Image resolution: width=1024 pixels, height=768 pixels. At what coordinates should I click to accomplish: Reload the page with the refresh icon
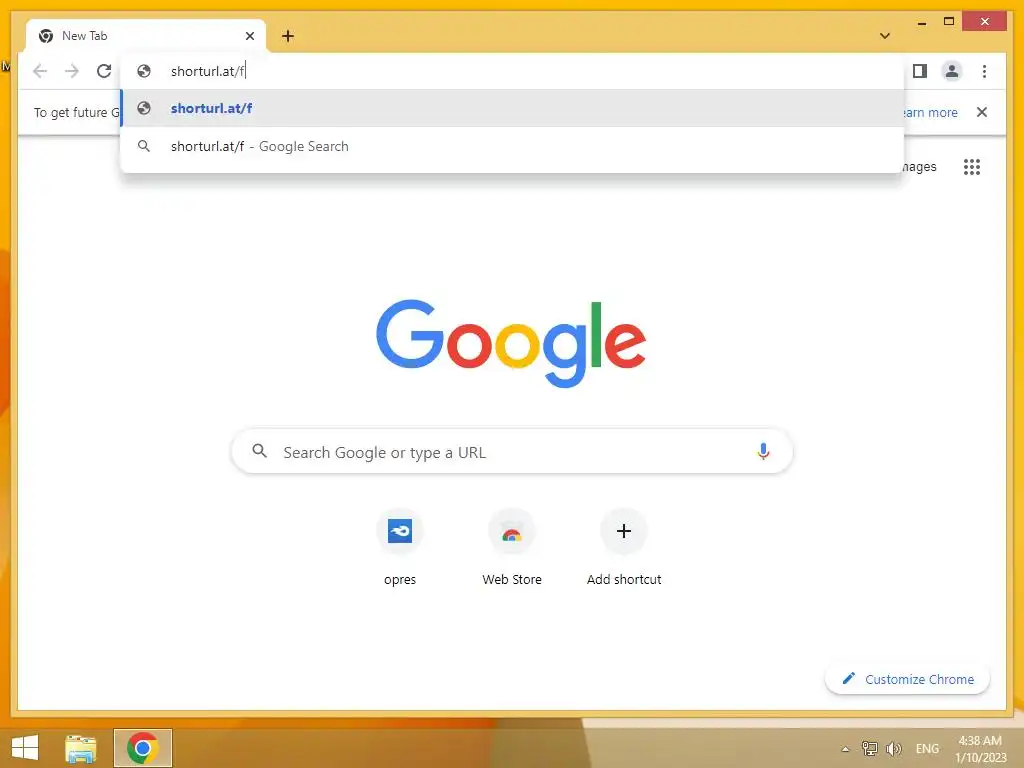(104, 71)
